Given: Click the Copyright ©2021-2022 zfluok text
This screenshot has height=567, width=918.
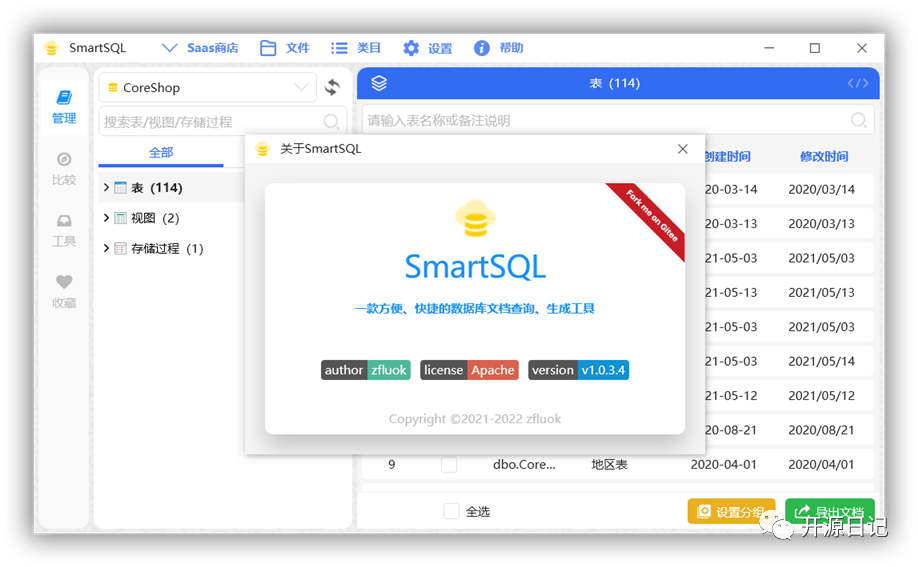Looking at the screenshot, I should click(x=475, y=419).
